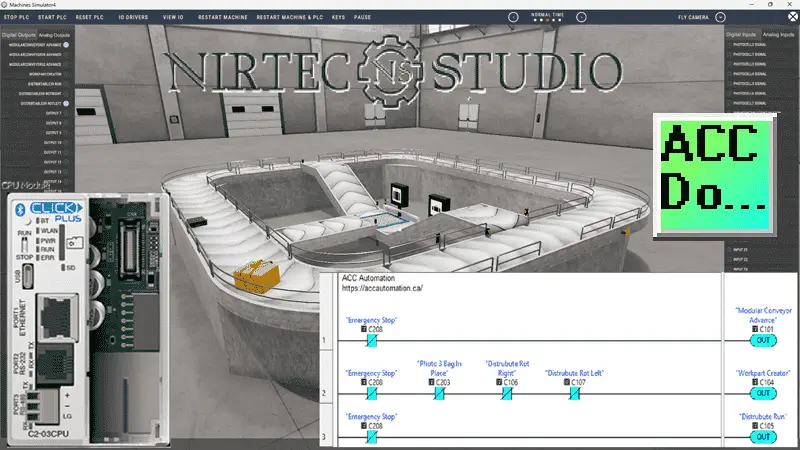Click the C2-03CPU model label

click(48, 434)
